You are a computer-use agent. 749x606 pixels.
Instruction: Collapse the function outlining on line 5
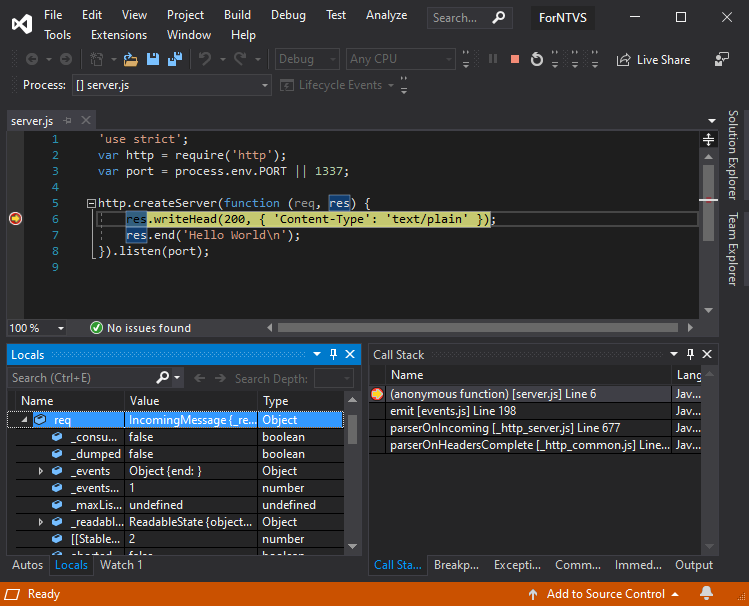91,203
